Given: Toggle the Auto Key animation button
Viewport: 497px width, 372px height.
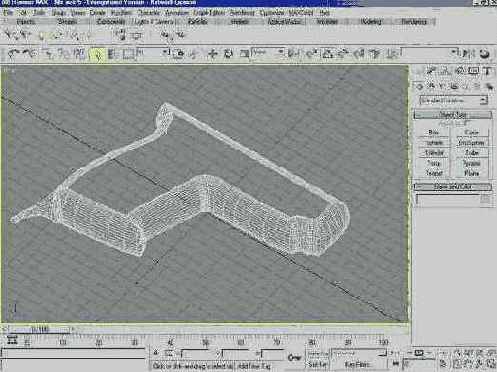Looking at the screenshot, I should [317, 353].
